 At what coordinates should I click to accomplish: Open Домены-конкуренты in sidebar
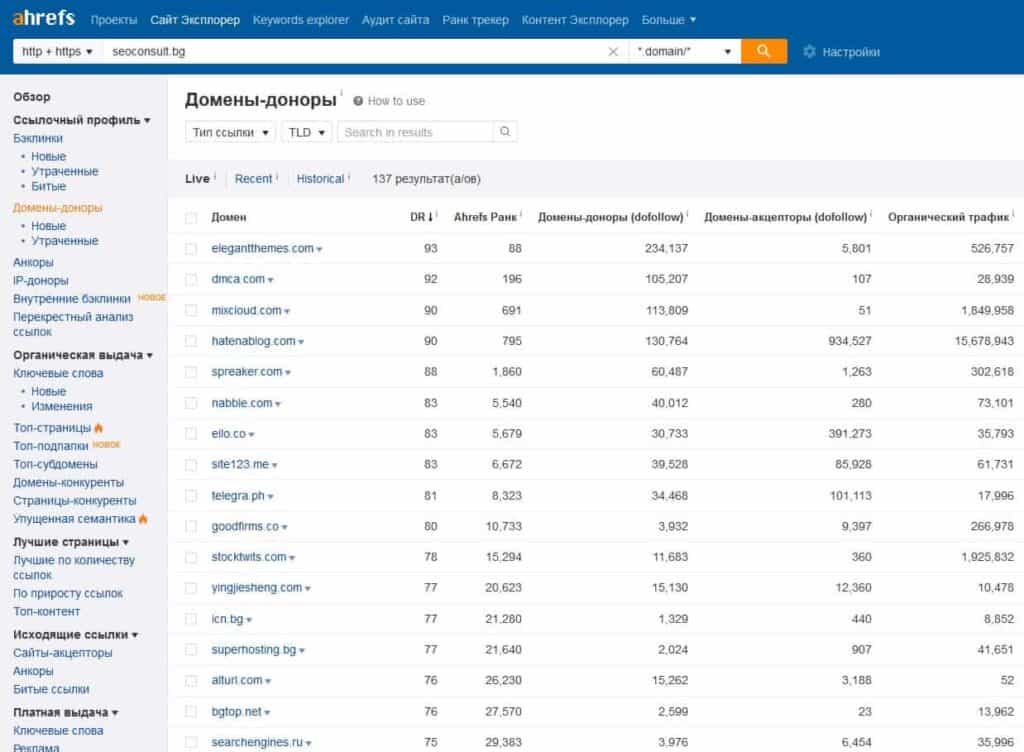69,482
